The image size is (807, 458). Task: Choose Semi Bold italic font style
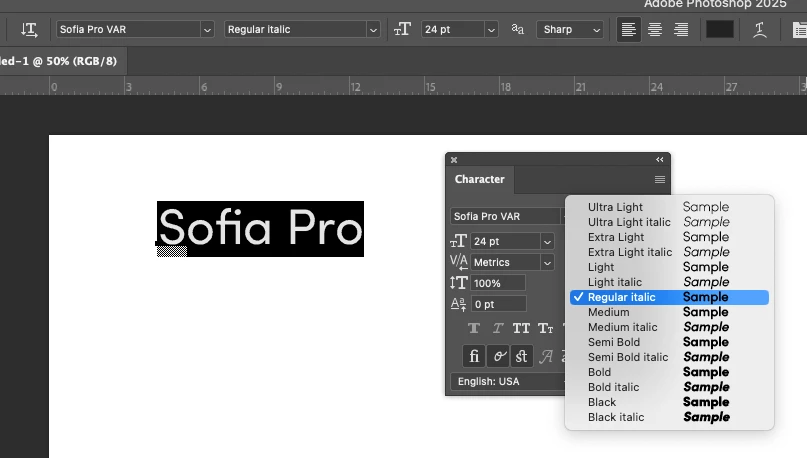tap(669, 357)
